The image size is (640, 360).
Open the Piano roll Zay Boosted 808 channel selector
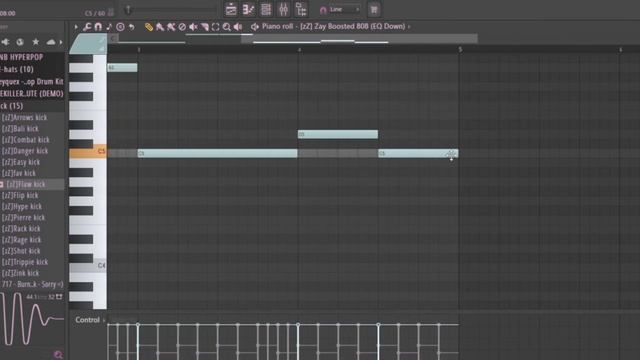(x=333, y=27)
